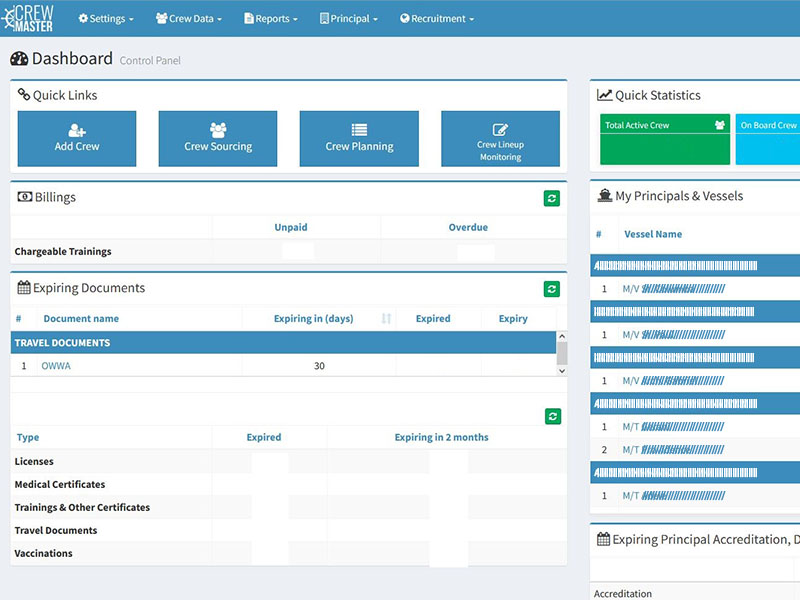Open the Crew Sourcing quick link
Image resolution: width=800 pixels, height=600 pixels.
[218, 139]
